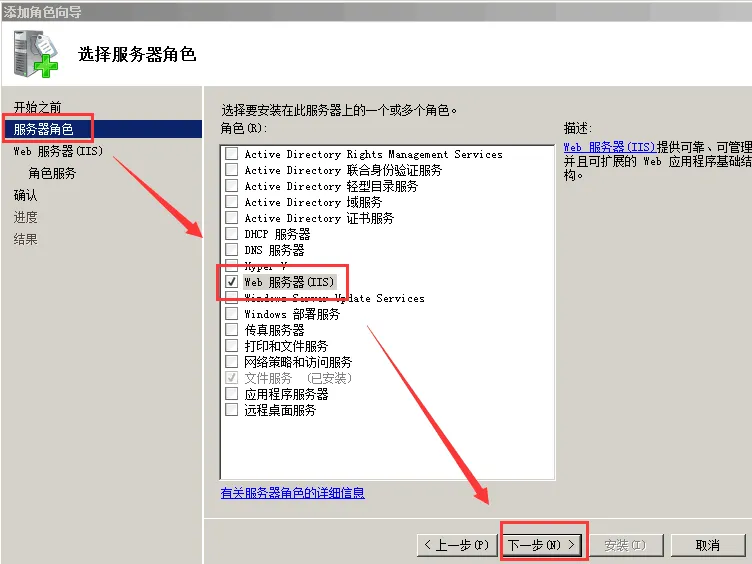Image resolution: width=752 pixels, height=564 pixels.
Task: Check Active Directory Rights Management Services
Action: [x=232, y=153]
